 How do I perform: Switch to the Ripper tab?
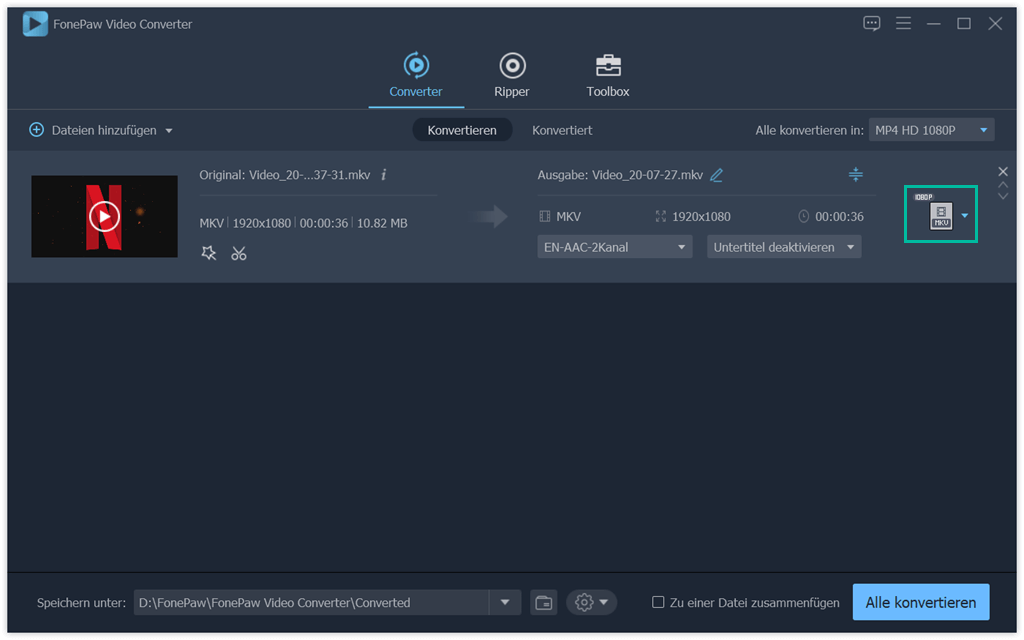pyautogui.click(x=512, y=76)
